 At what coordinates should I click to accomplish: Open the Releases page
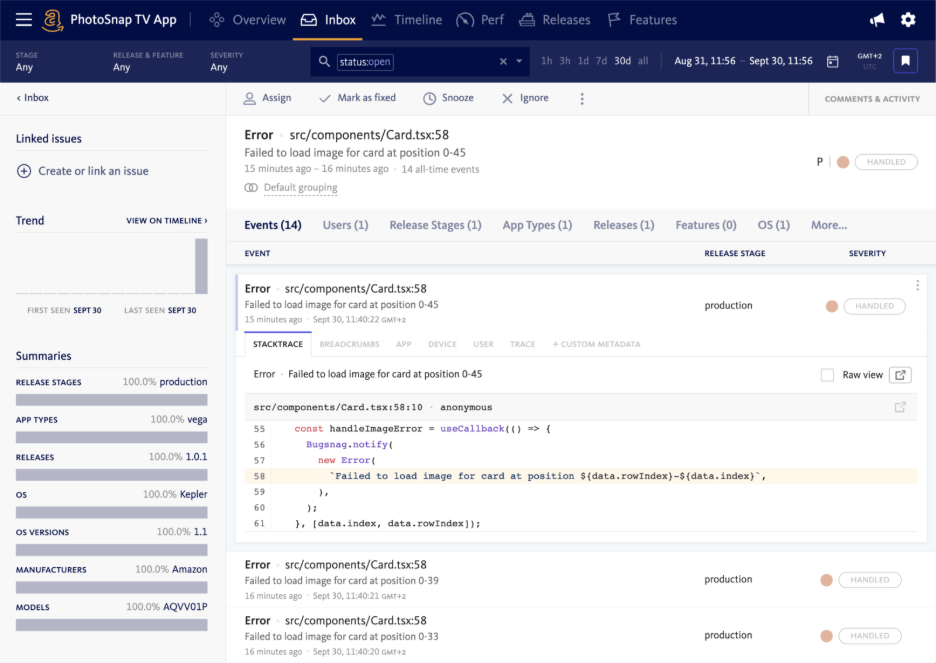tap(555, 20)
